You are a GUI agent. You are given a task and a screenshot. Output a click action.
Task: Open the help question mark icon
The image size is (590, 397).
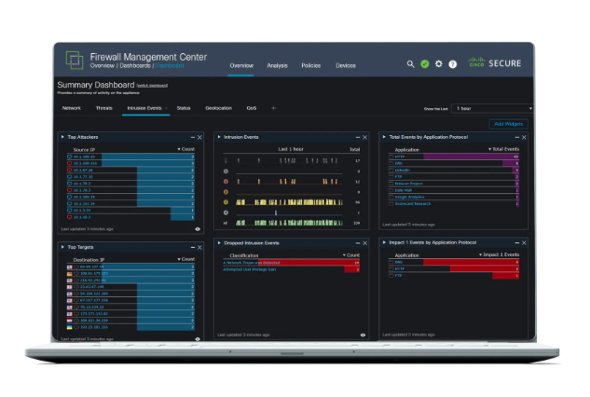(453, 64)
